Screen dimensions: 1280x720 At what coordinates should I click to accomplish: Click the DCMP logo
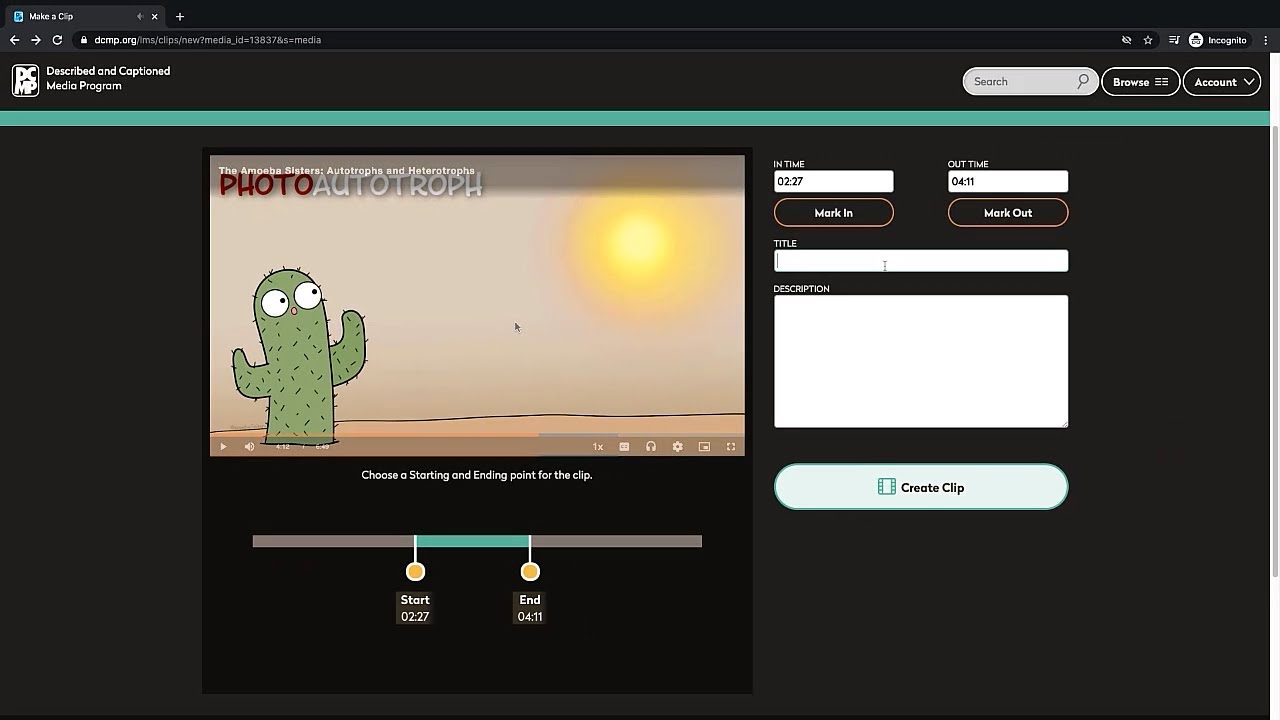25,80
